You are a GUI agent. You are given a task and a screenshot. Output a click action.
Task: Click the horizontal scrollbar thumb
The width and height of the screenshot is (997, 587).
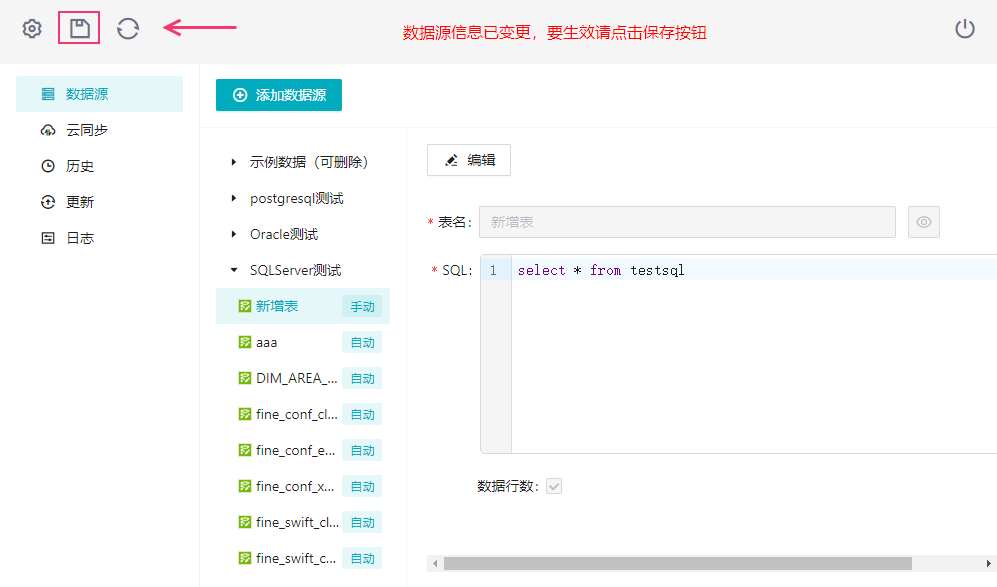click(x=677, y=563)
